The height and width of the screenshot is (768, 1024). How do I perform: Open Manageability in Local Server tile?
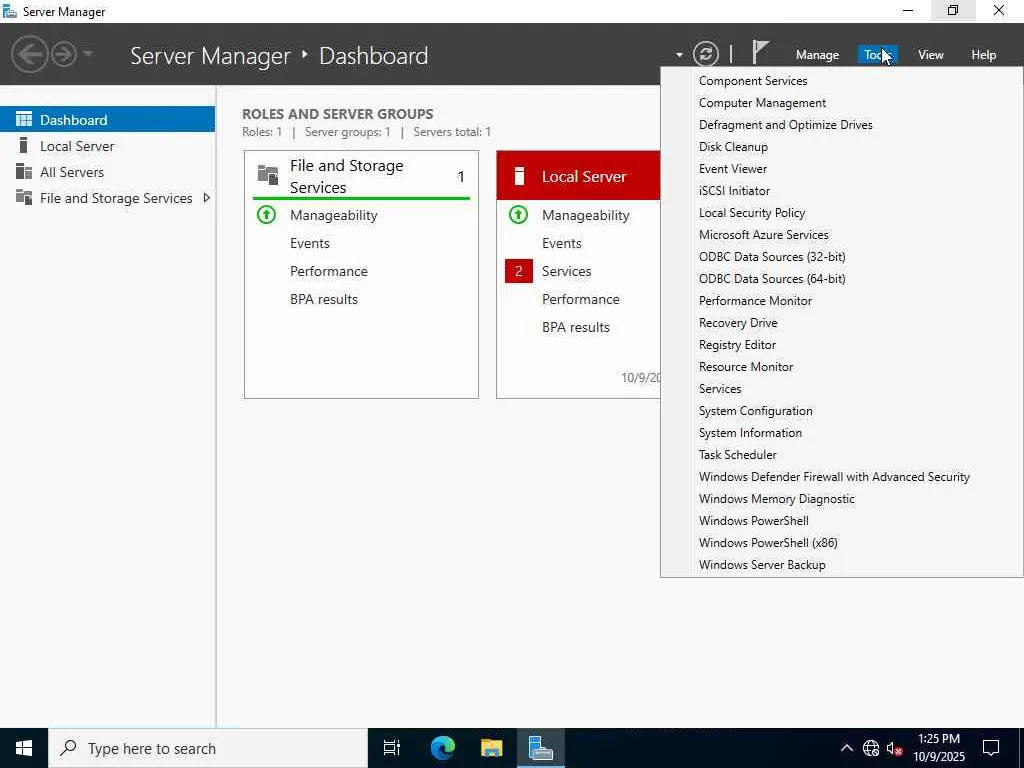coord(585,215)
